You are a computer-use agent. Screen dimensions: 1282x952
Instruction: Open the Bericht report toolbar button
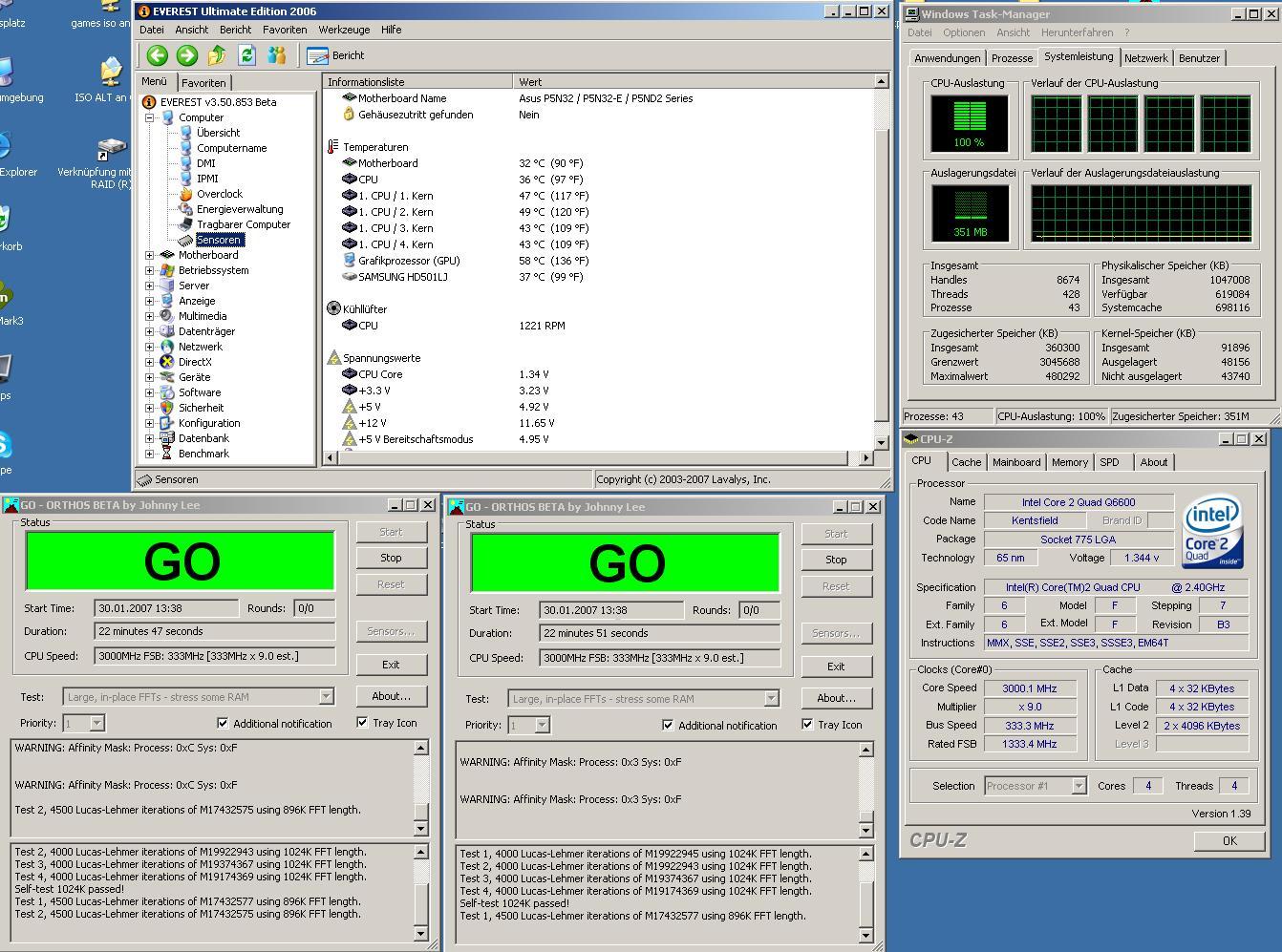pyautogui.click(x=336, y=55)
